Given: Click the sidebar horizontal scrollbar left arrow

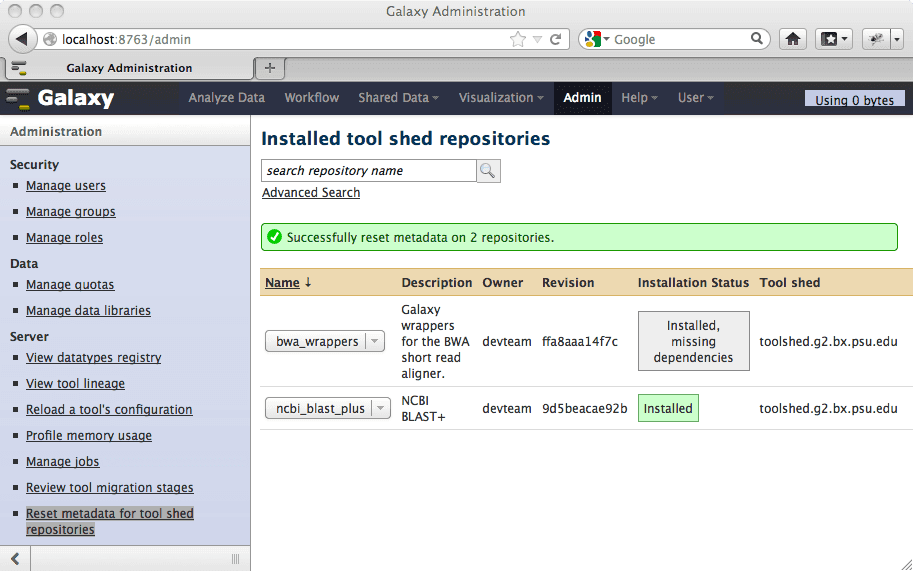Looking at the screenshot, I should pos(15,558).
